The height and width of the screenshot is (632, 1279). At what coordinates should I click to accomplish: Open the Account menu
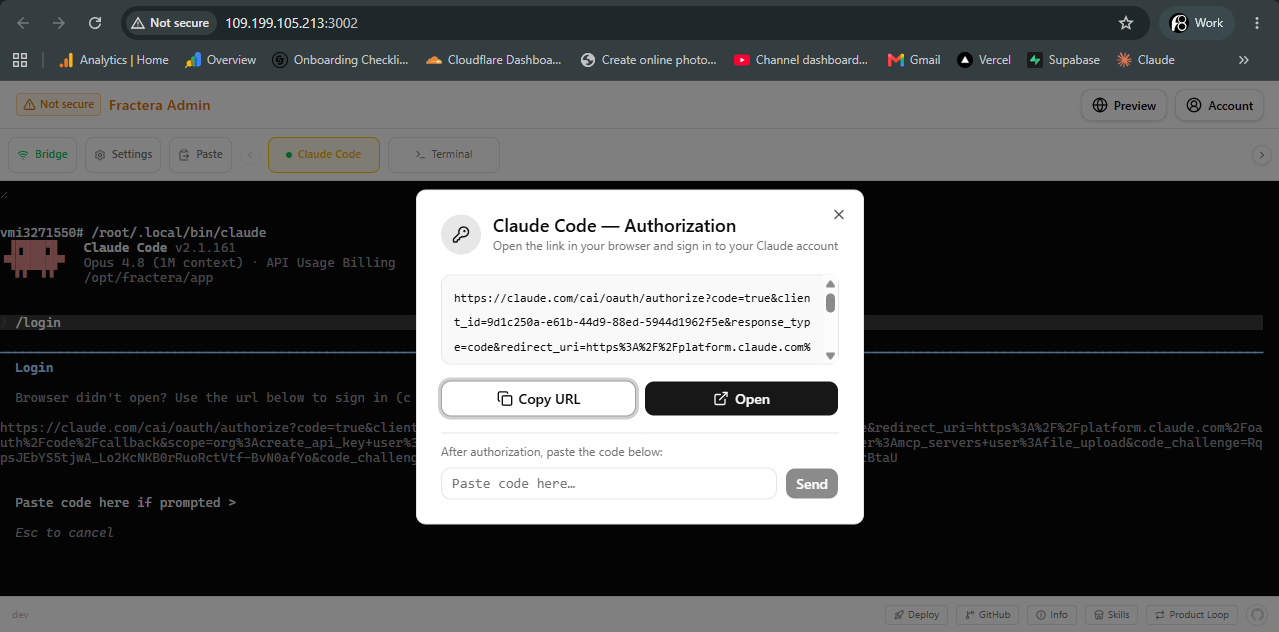click(1219, 105)
